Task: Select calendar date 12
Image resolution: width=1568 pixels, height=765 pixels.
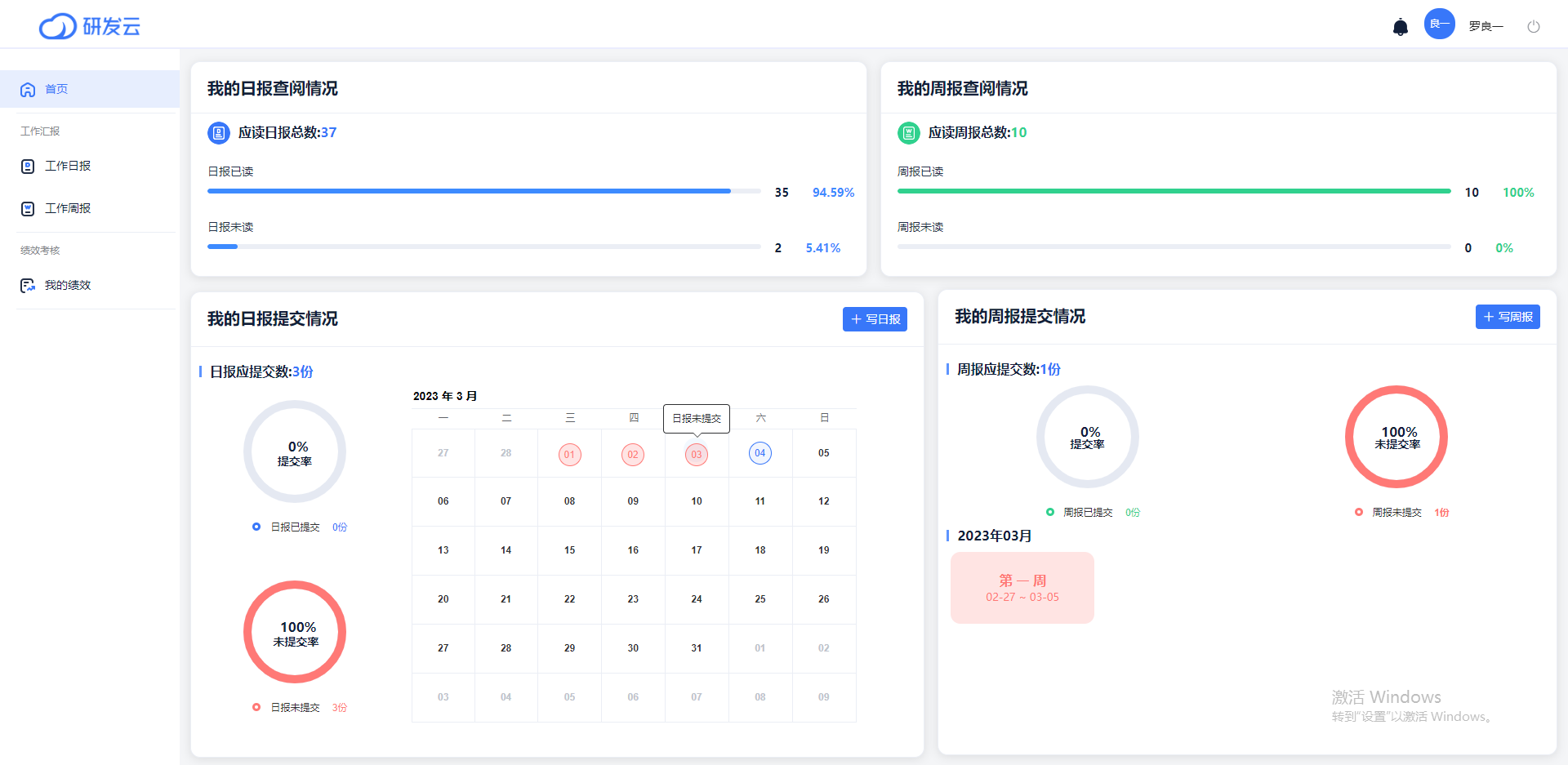Action: coord(824,501)
